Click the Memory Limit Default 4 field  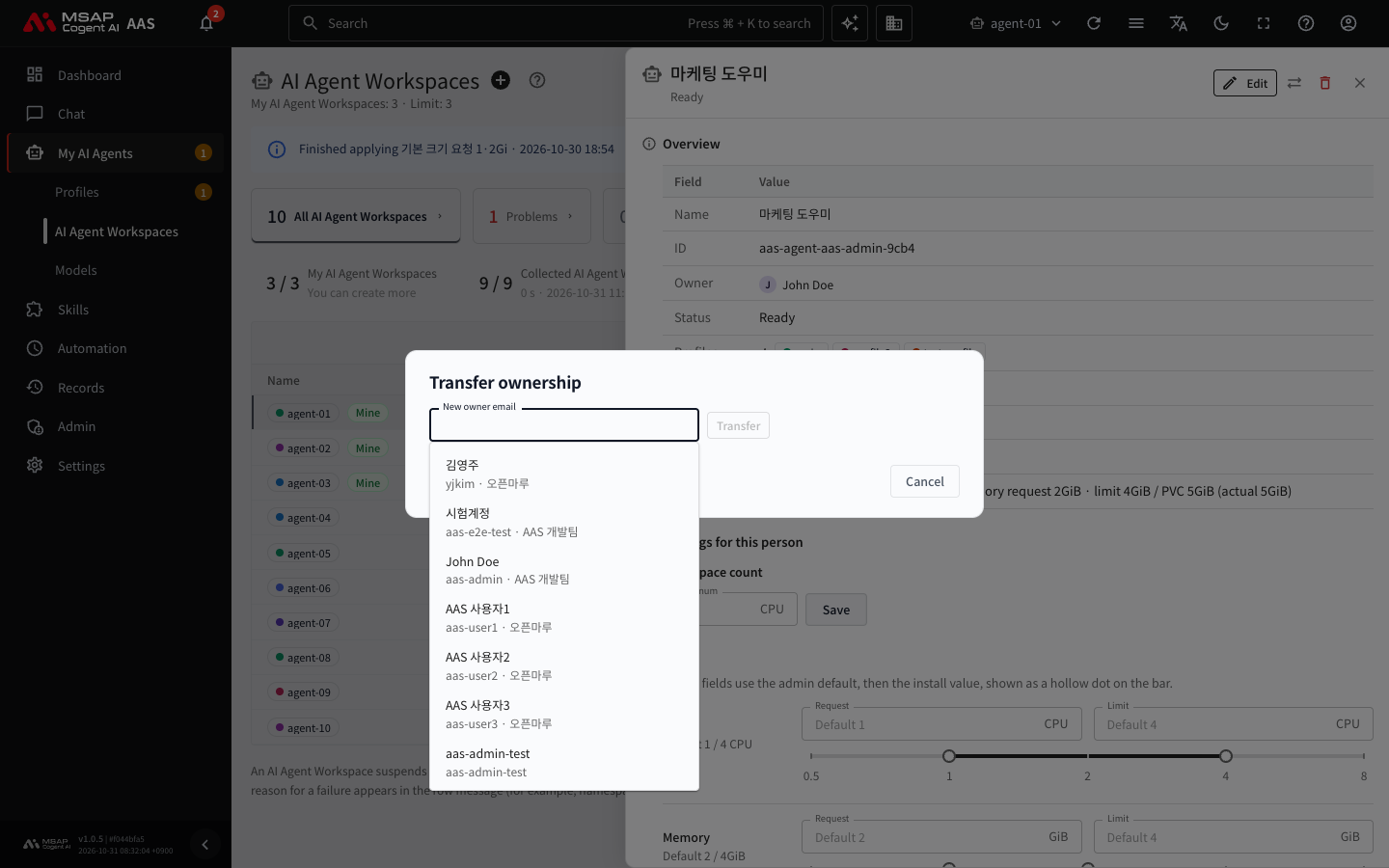point(1233,837)
